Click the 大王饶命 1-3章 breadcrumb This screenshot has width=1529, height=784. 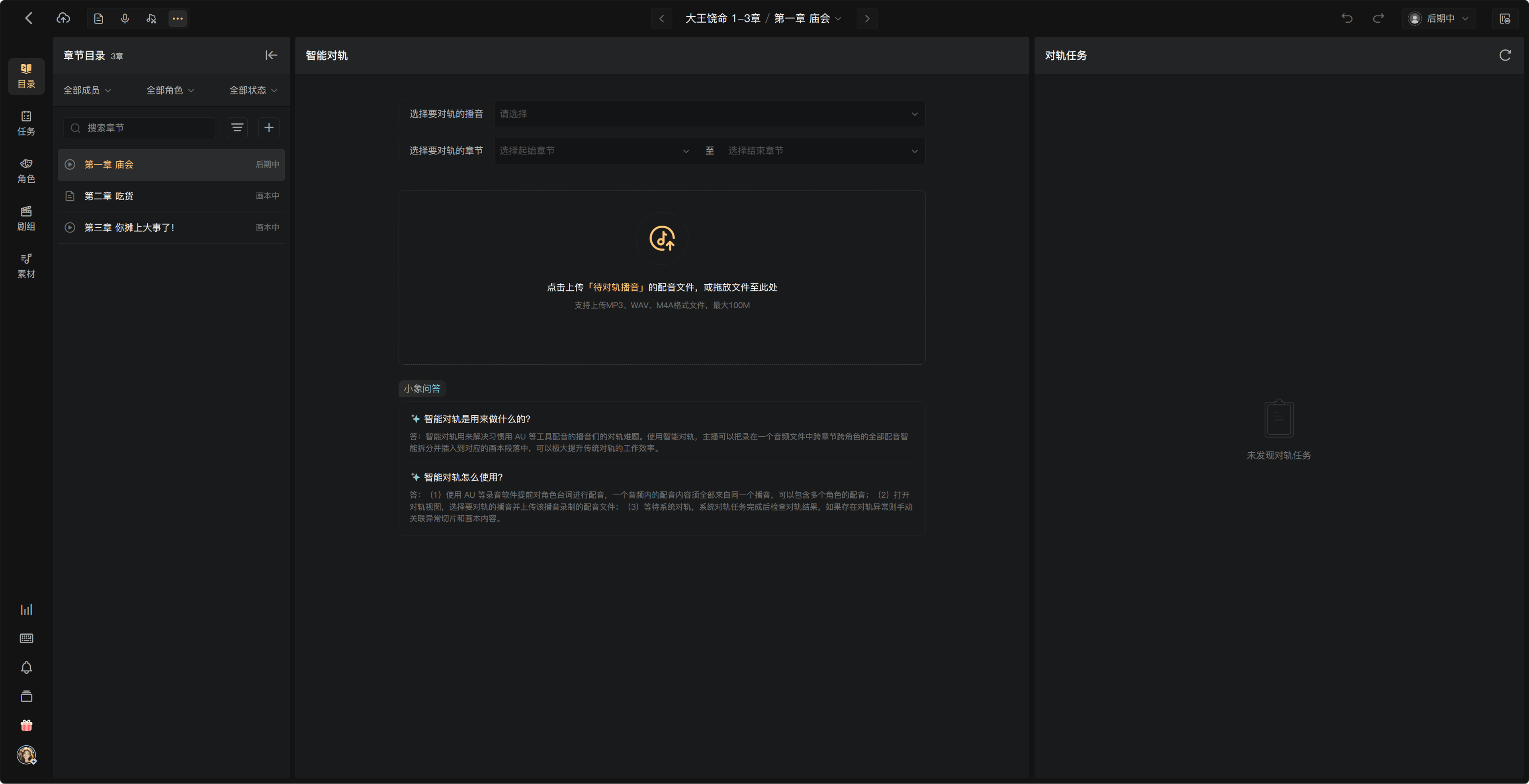click(722, 19)
